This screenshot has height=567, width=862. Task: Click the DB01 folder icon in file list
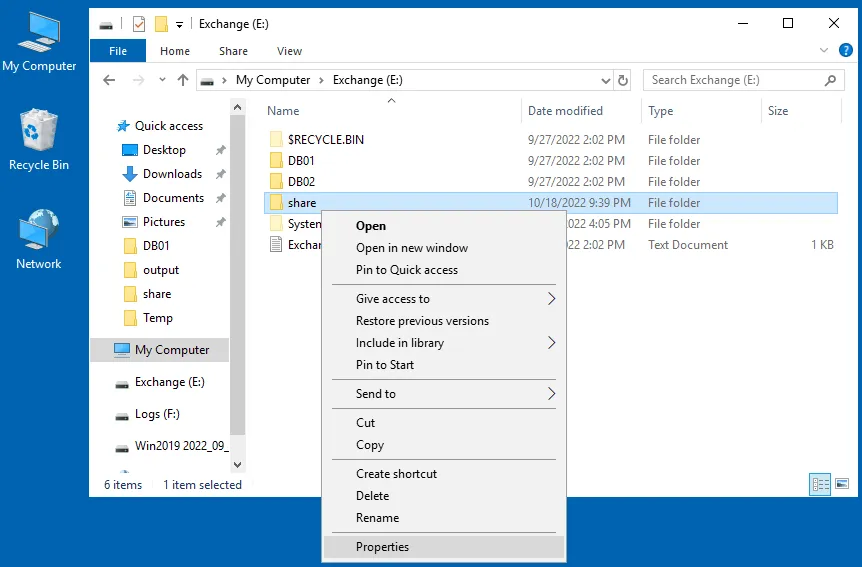(x=276, y=161)
